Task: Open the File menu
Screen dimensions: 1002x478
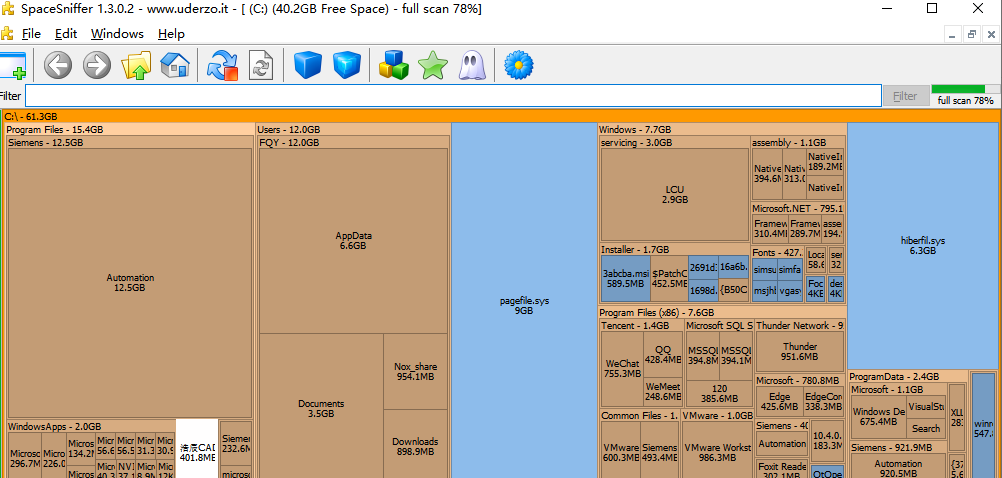Action: (31, 34)
